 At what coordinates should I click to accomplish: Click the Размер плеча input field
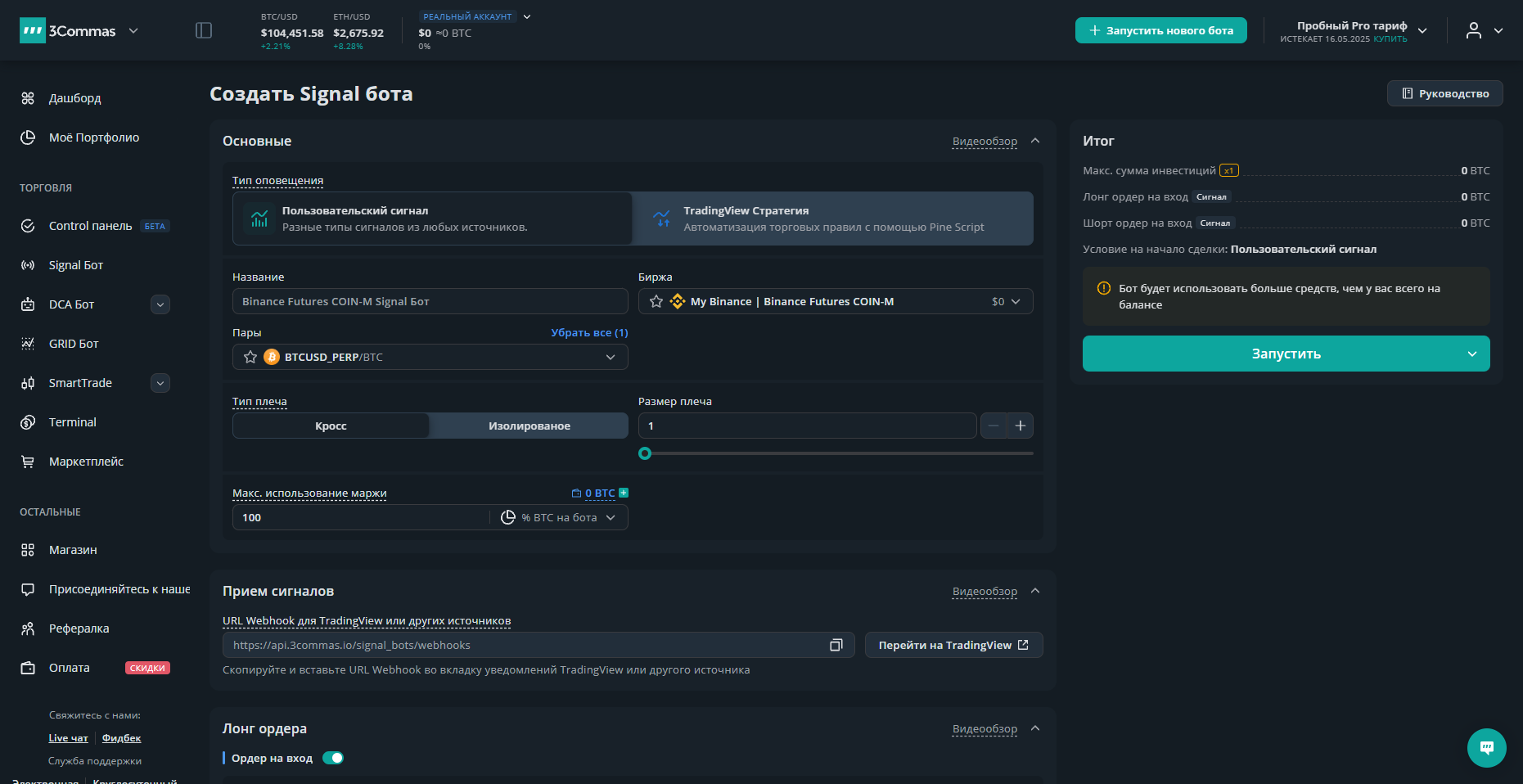click(808, 426)
